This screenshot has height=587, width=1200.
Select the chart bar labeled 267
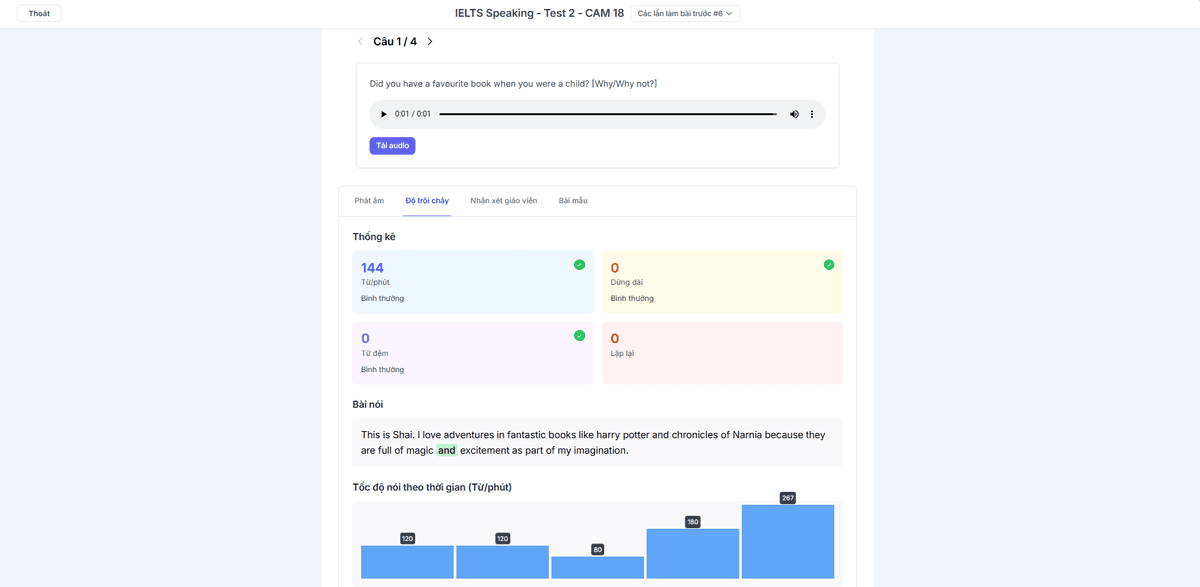(787, 540)
